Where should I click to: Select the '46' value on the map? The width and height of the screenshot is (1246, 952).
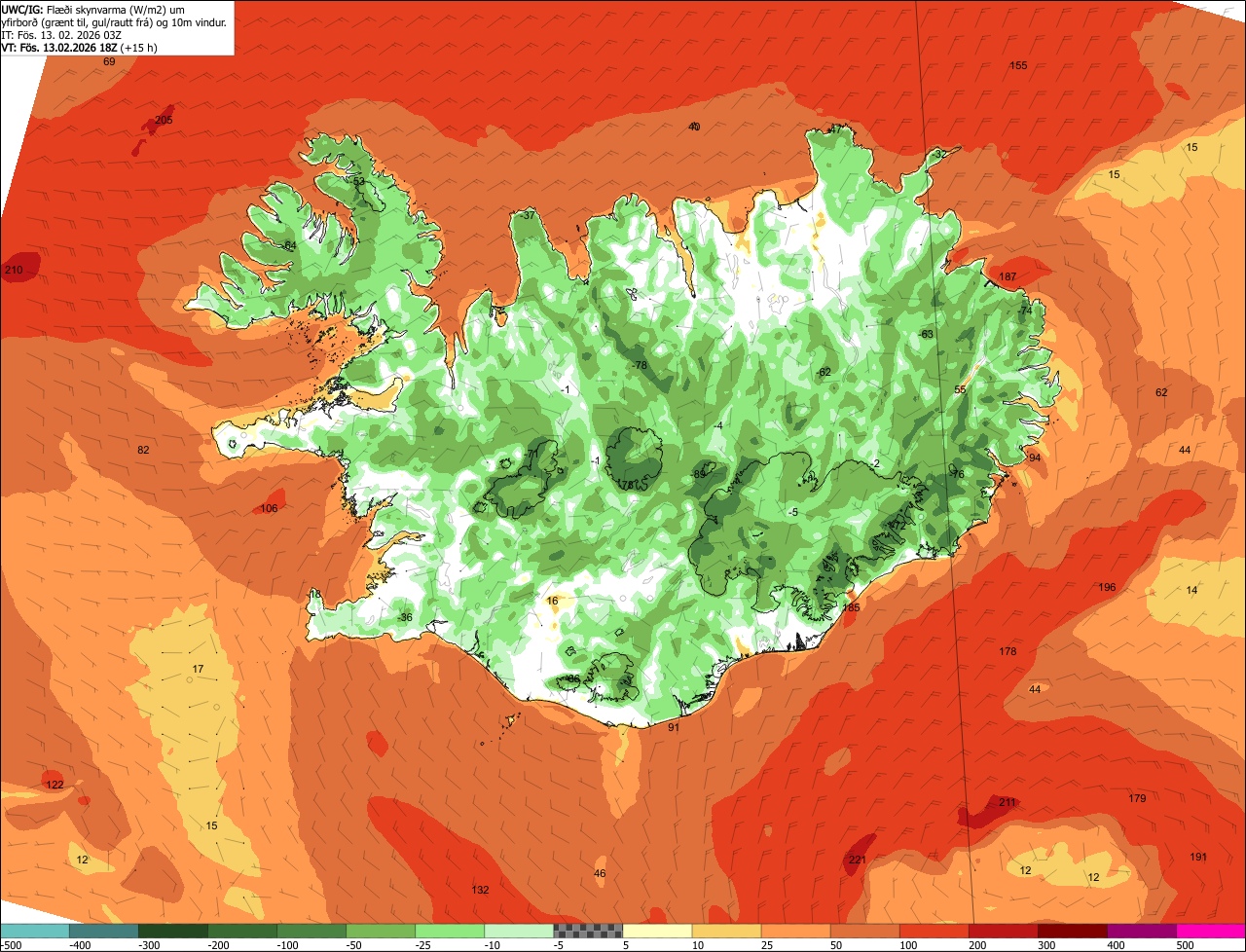pyautogui.click(x=600, y=873)
